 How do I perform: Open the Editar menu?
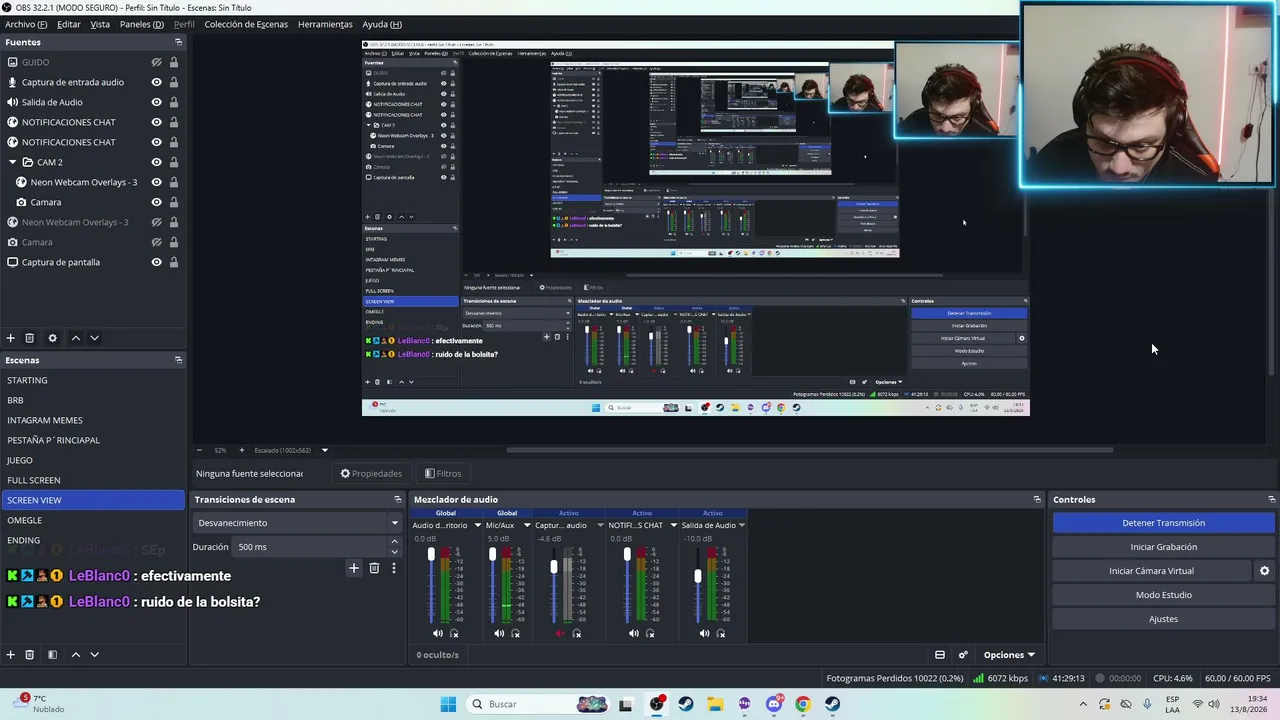pos(69,24)
